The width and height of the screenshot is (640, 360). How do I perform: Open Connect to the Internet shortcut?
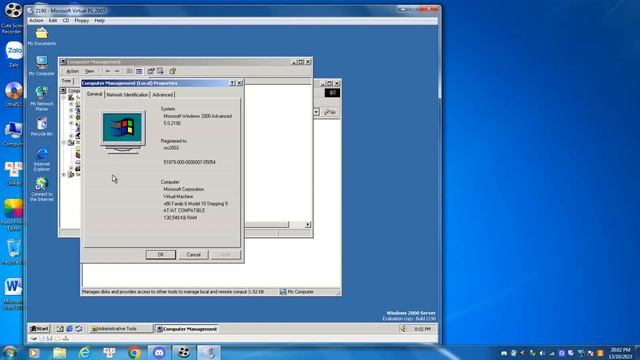[42, 189]
